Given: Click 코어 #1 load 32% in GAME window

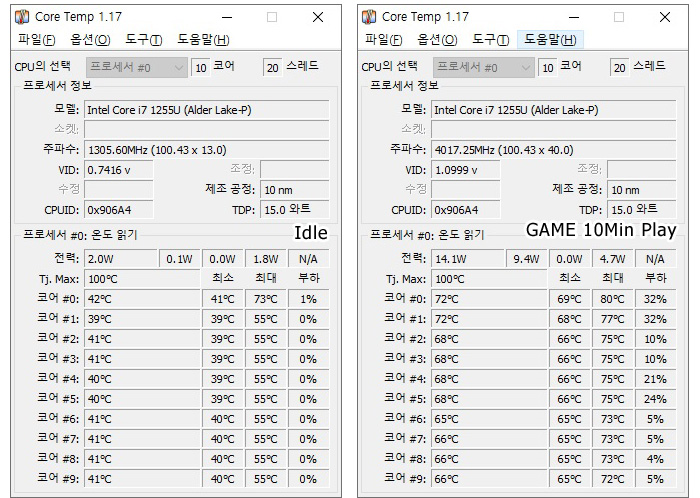Looking at the screenshot, I should point(655,319).
